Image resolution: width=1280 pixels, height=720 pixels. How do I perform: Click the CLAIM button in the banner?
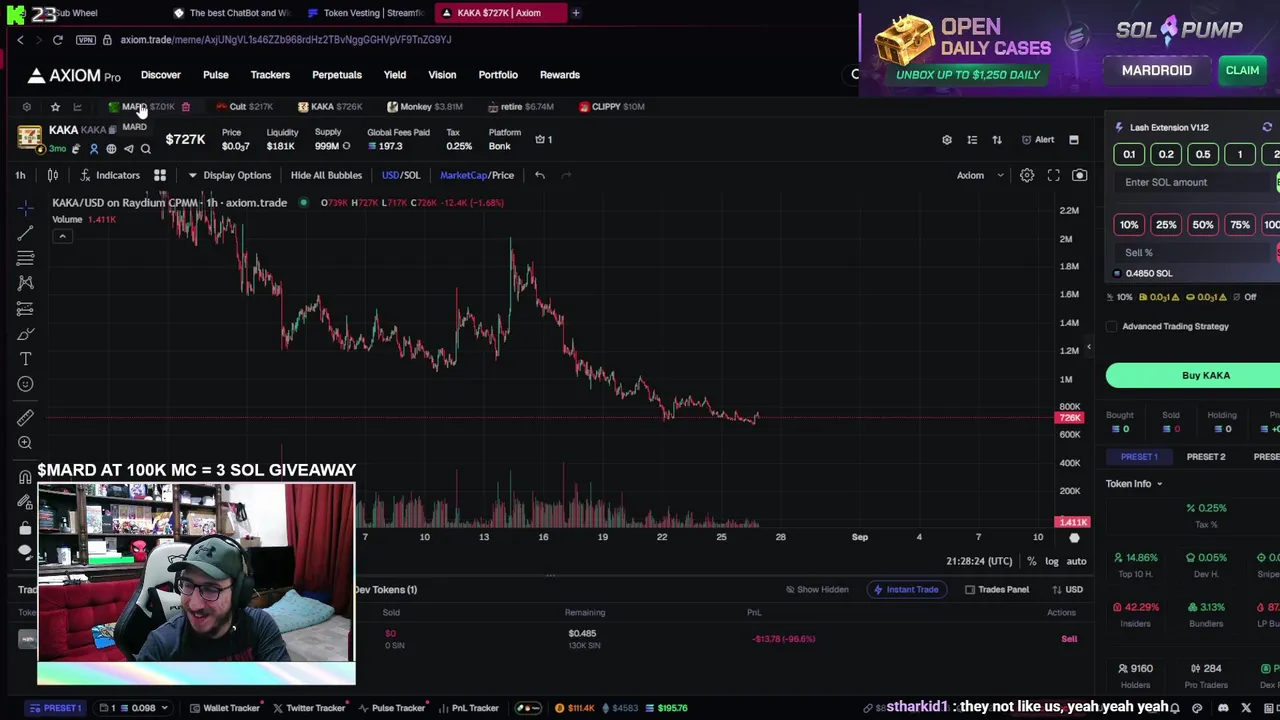point(1242,70)
